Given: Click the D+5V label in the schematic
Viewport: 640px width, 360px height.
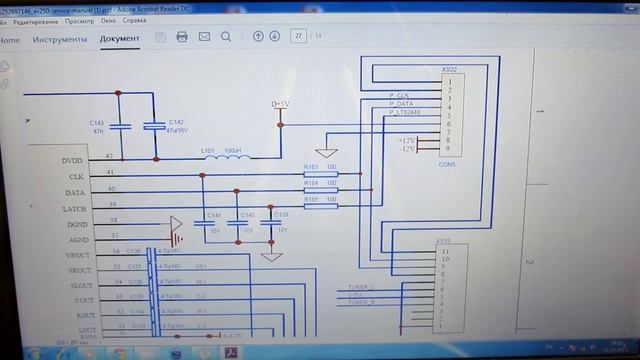Looking at the screenshot, I should click(280, 104).
